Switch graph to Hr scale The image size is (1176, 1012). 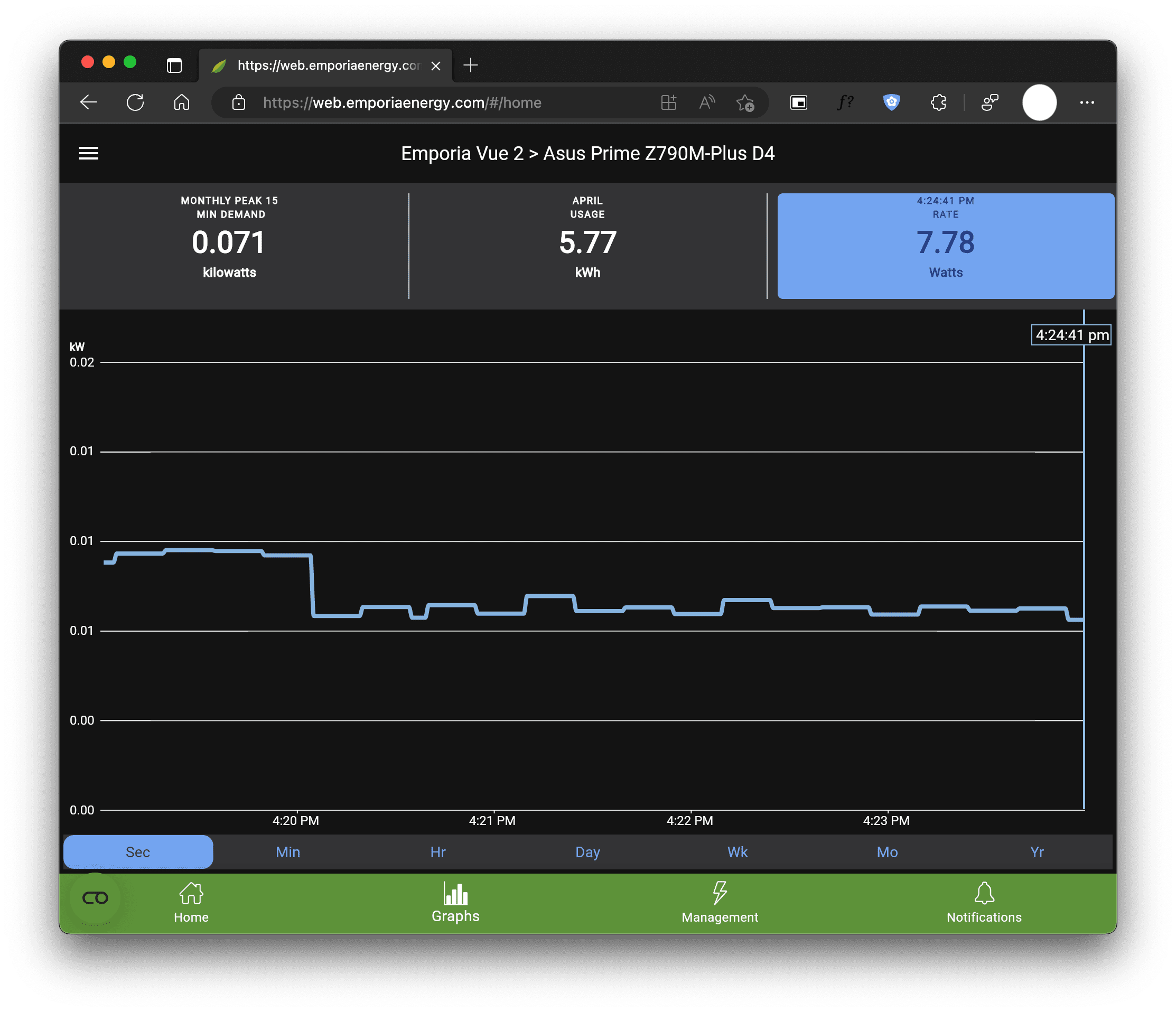[x=437, y=852]
